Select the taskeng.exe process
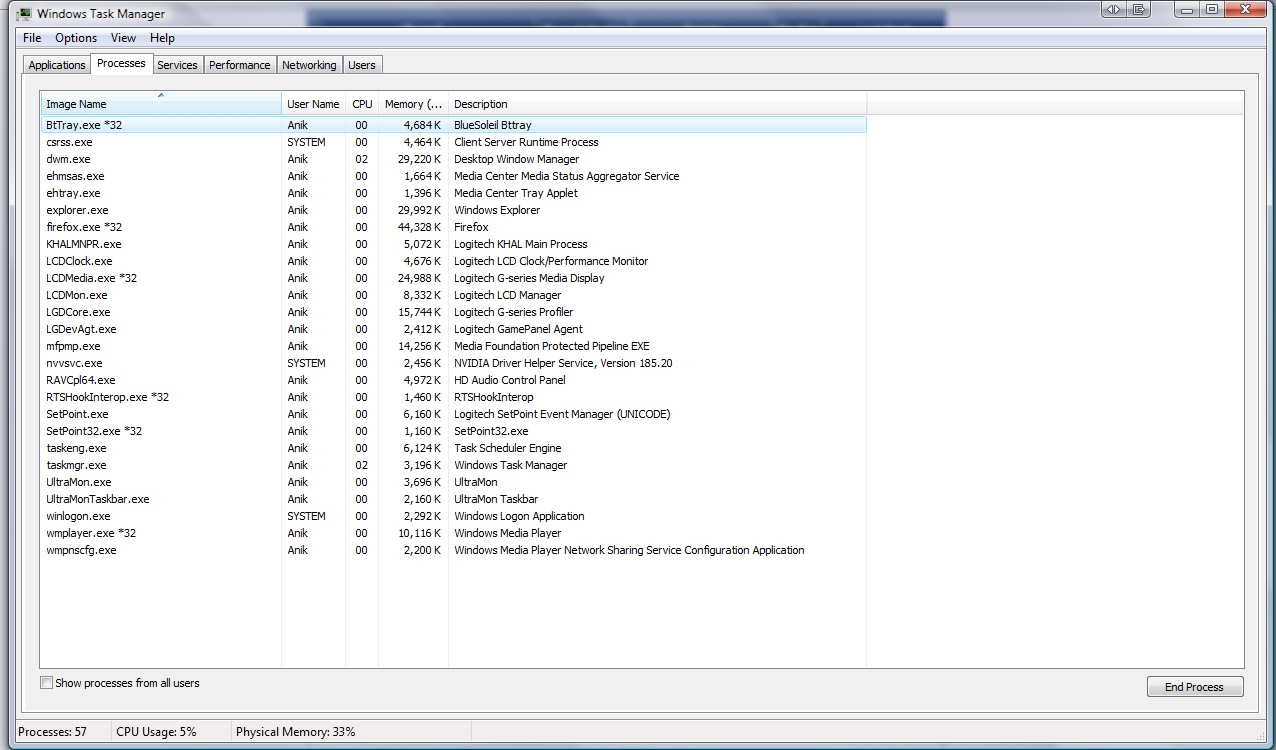The image size is (1276, 750). (x=453, y=448)
